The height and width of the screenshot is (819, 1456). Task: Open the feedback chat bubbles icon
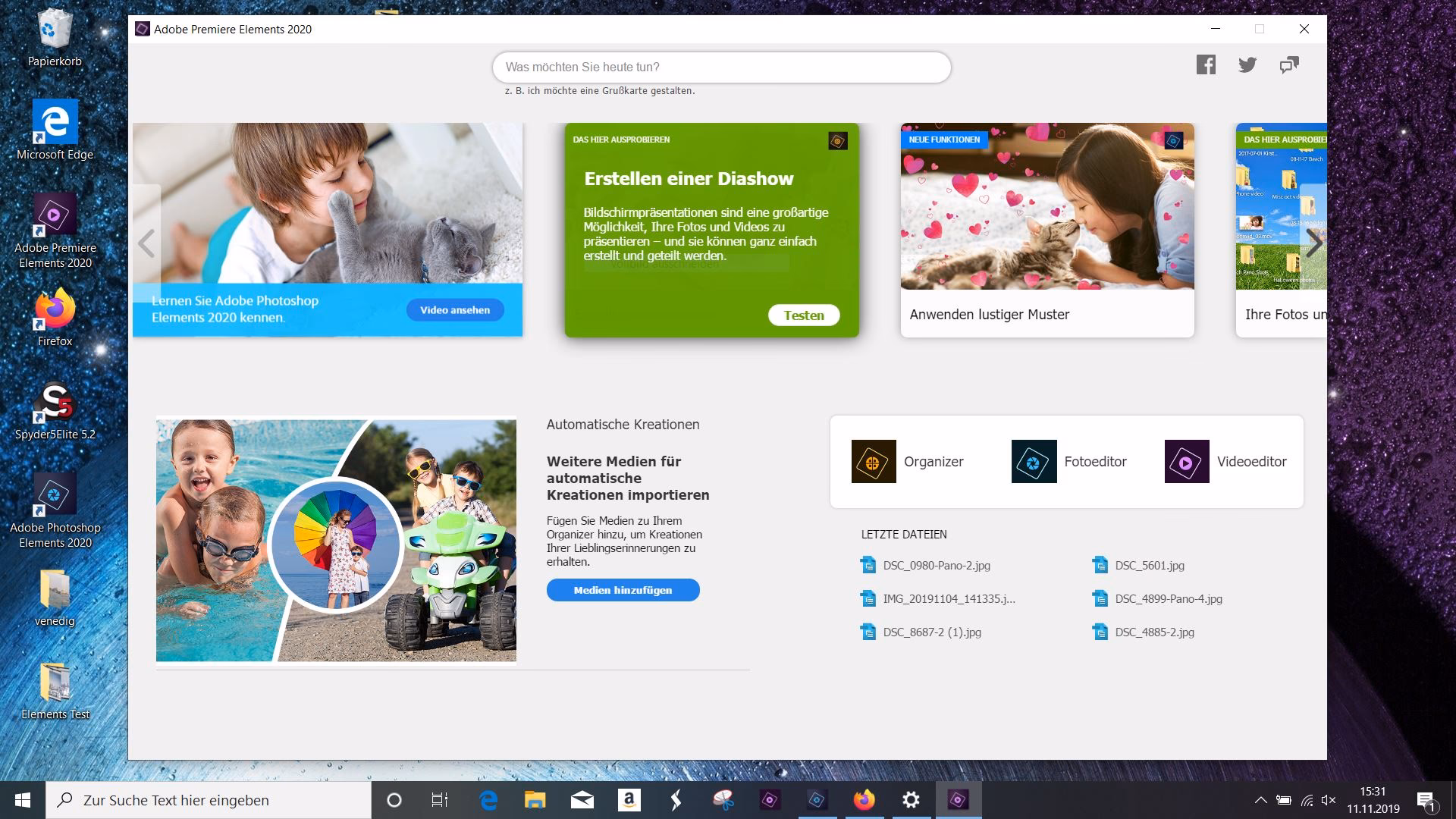[x=1289, y=65]
